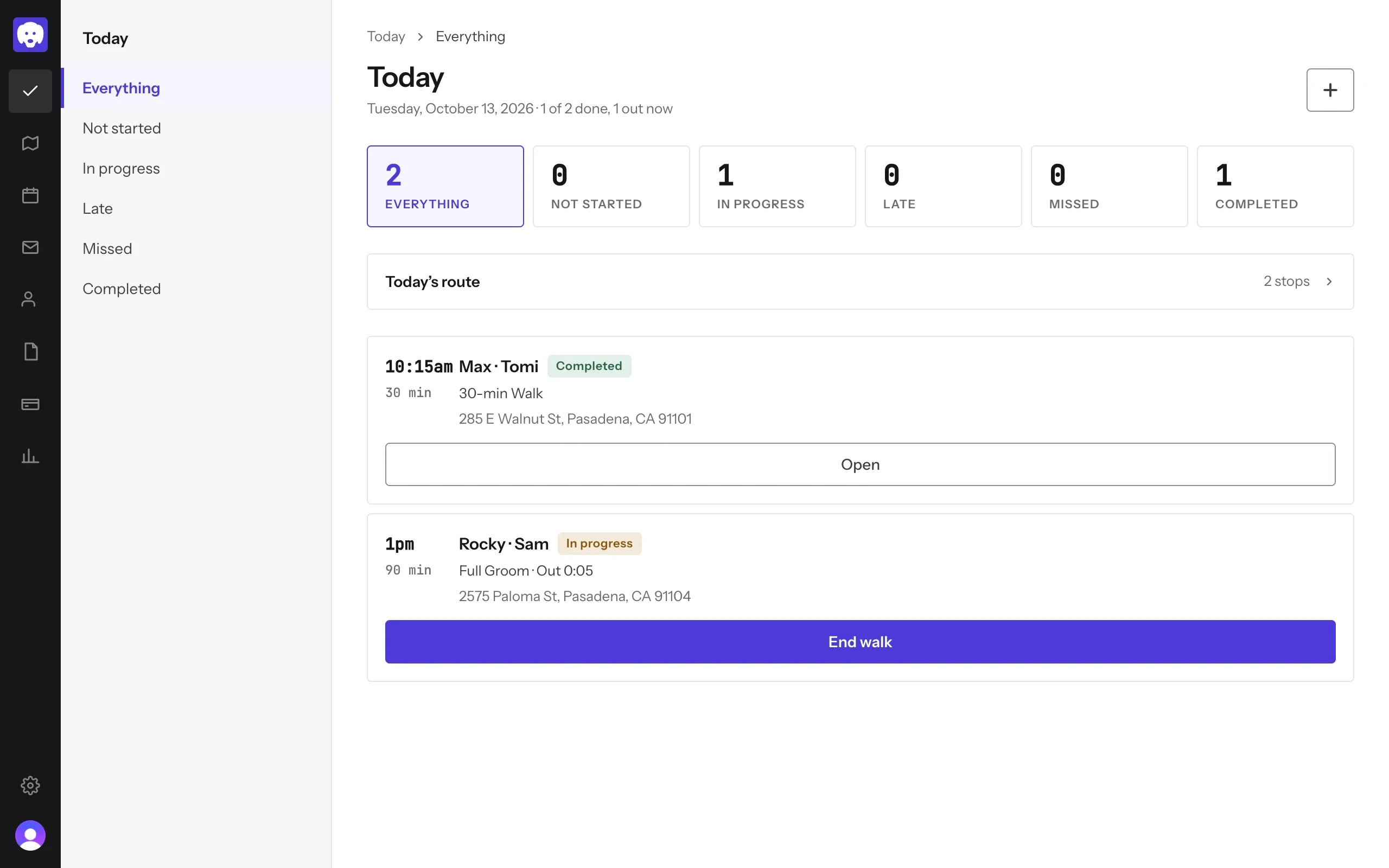Click the 10:15am time label
This screenshot has height=868, width=1389.
click(418, 366)
